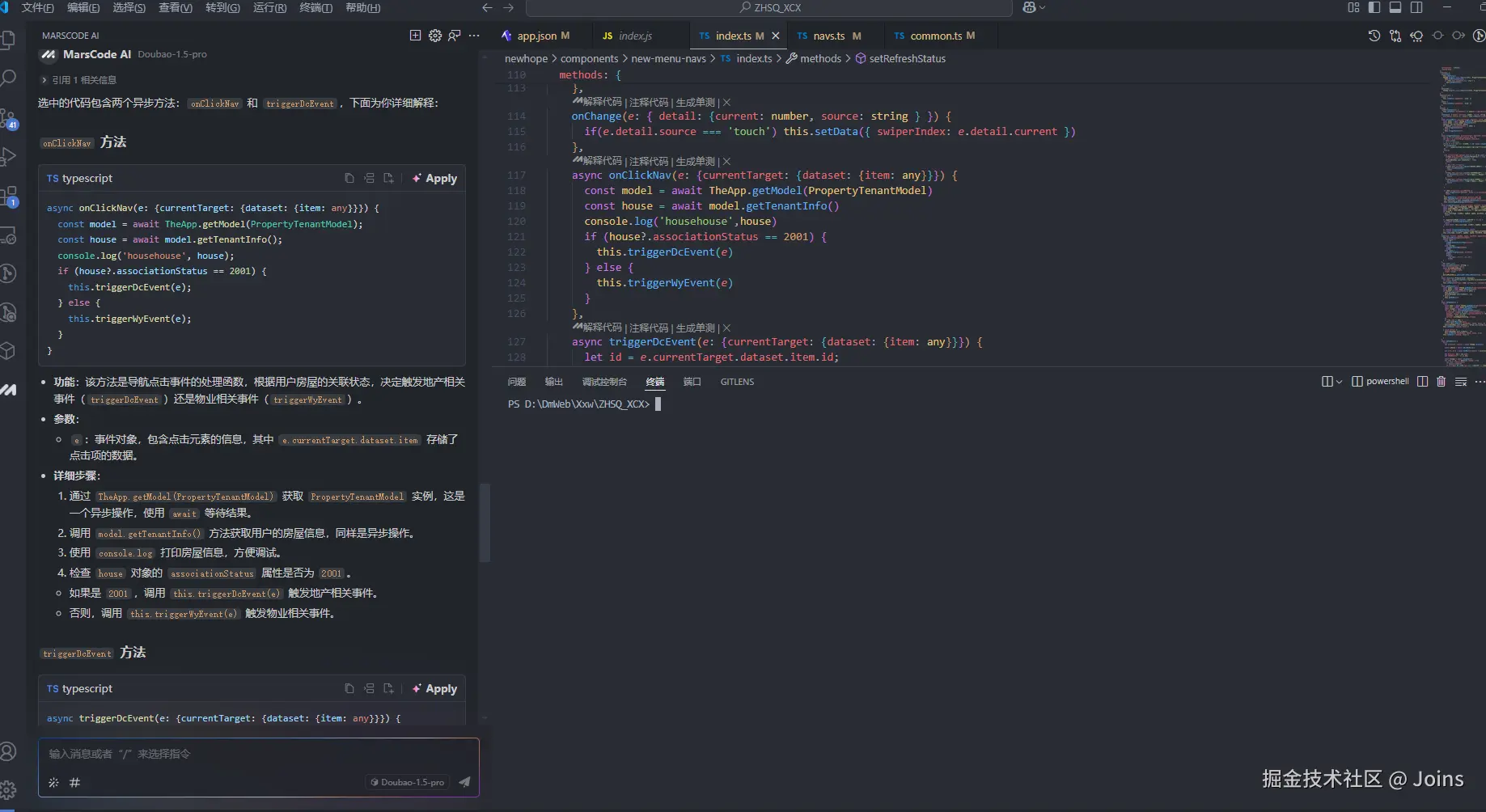Send the chat message with paper-plane icon

click(464, 782)
